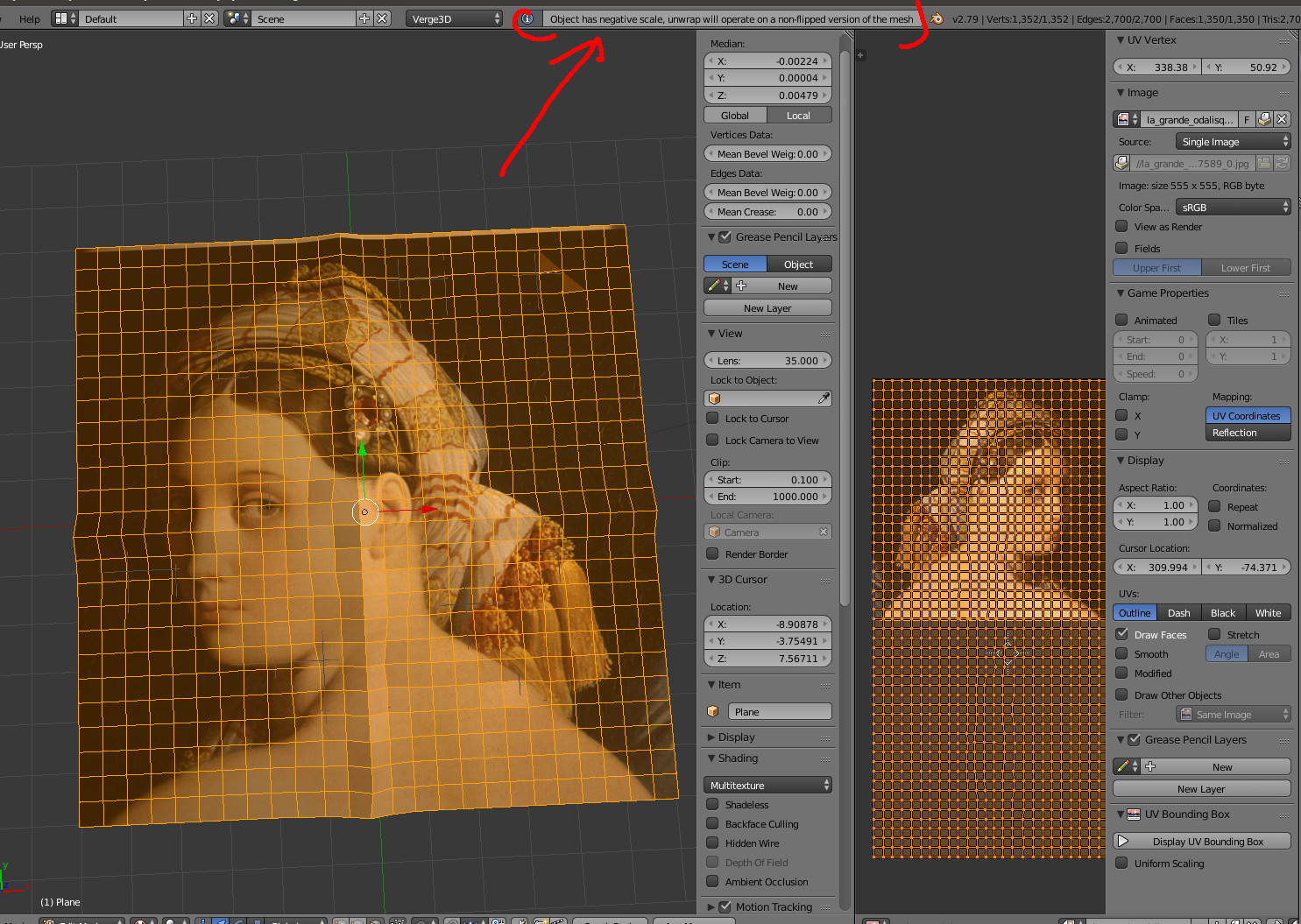Select the Local orientation button

(799, 116)
